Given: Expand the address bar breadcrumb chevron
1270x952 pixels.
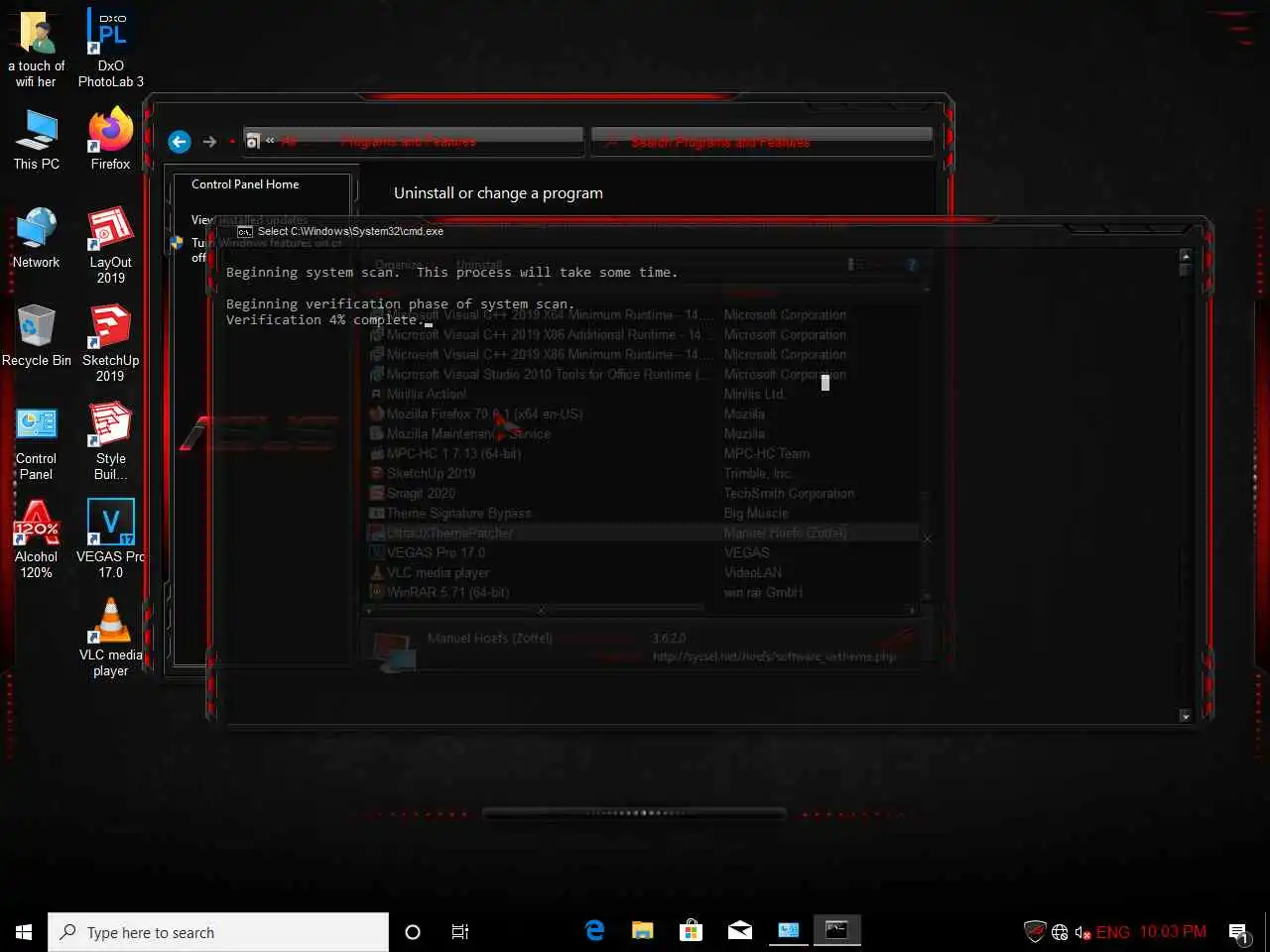Looking at the screenshot, I should 270,141.
